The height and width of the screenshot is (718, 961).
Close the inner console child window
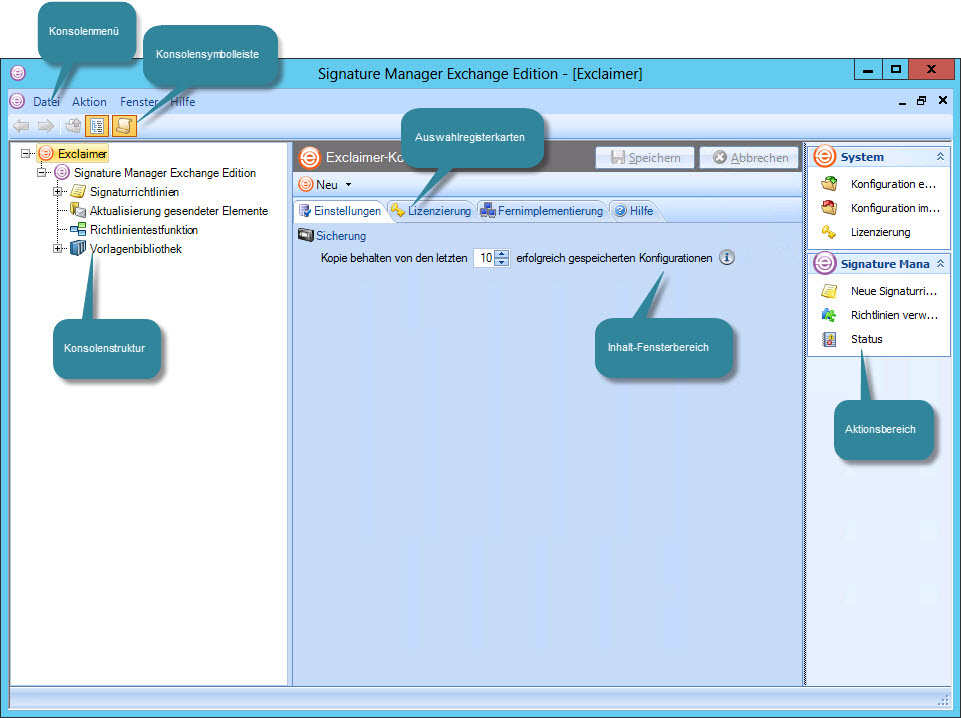tap(943, 100)
